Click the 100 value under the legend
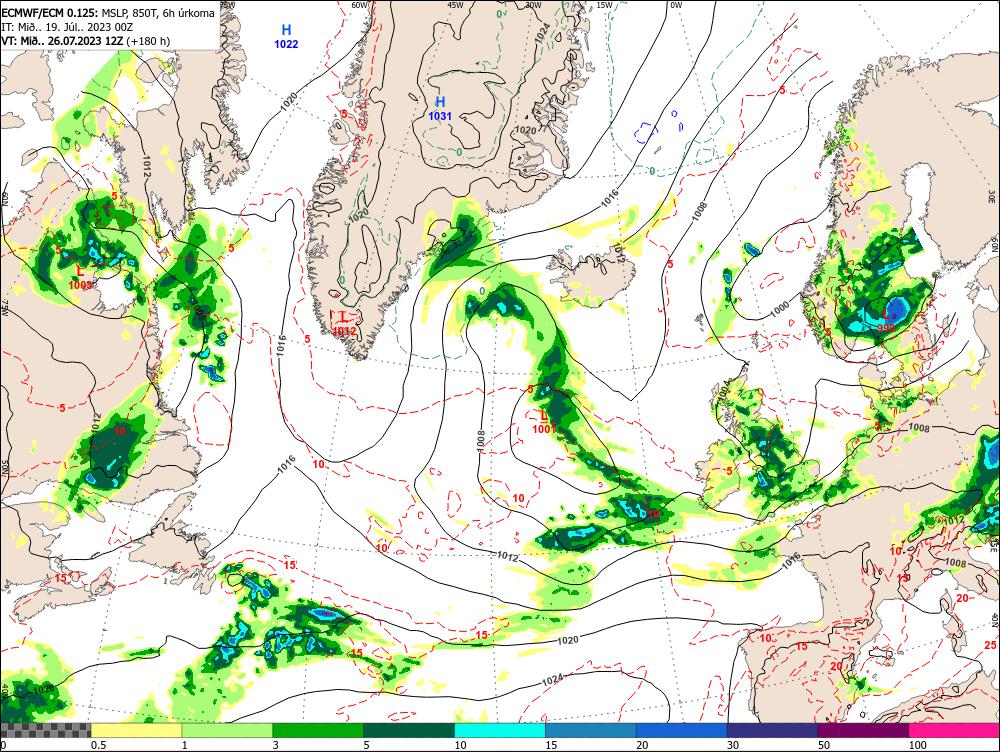 pyautogui.click(x=918, y=745)
